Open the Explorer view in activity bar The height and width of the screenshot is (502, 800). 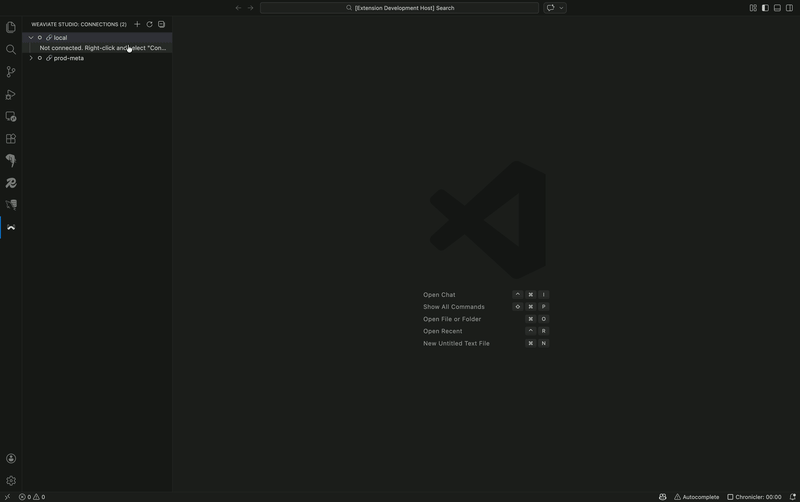[x=11, y=27]
